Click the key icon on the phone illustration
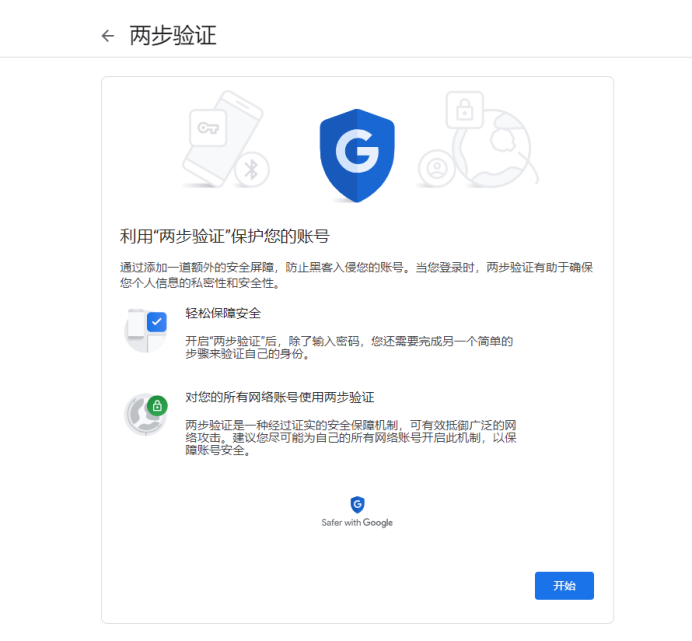The height and width of the screenshot is (641, 692). (208, 128)
